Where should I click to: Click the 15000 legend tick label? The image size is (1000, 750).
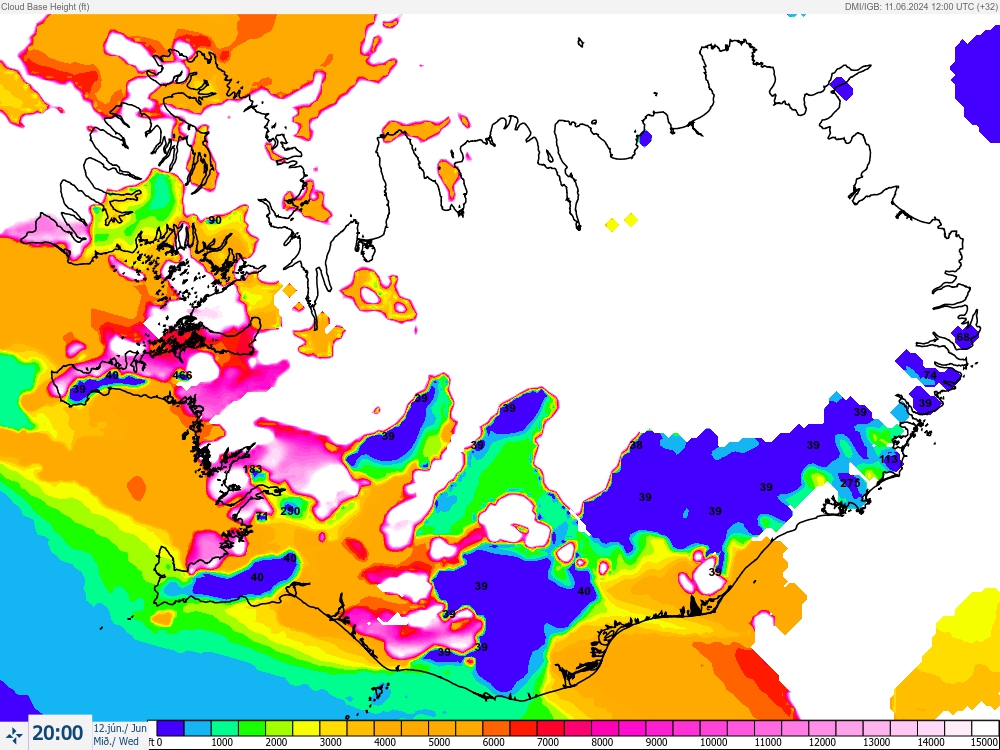click(x=985, y=742)
